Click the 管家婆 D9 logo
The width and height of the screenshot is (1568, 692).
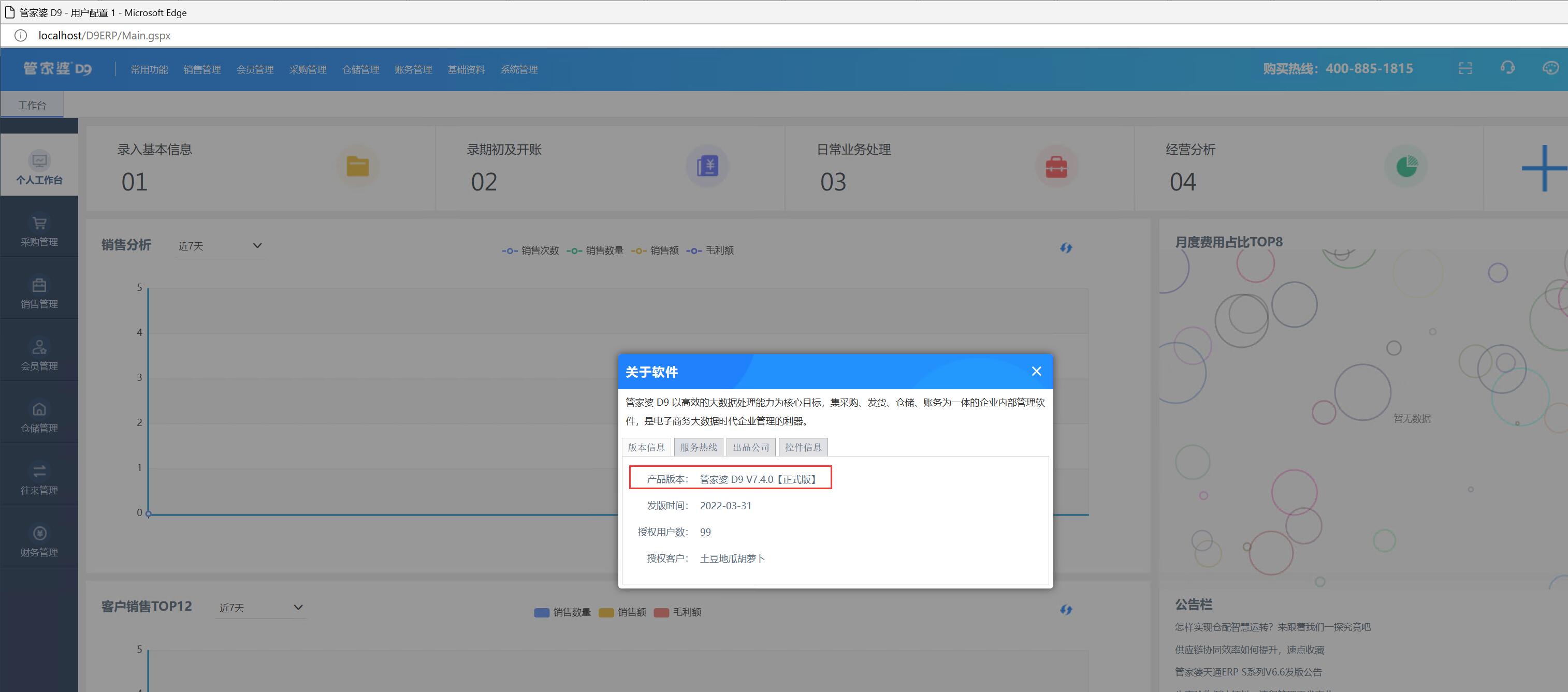coord(57,69)
